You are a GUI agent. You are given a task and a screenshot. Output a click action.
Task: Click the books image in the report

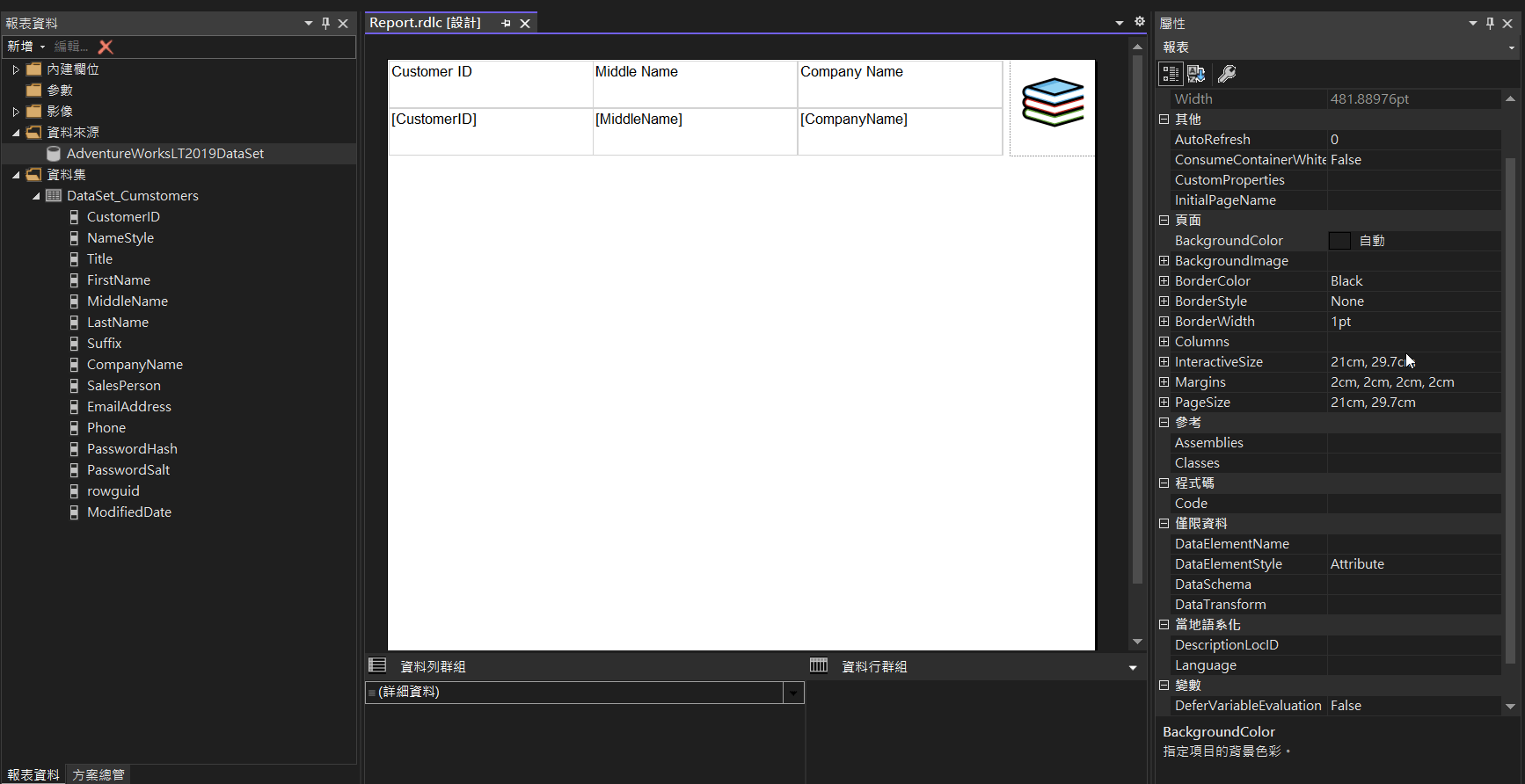pyautogui.click(x=1052, y=102)
